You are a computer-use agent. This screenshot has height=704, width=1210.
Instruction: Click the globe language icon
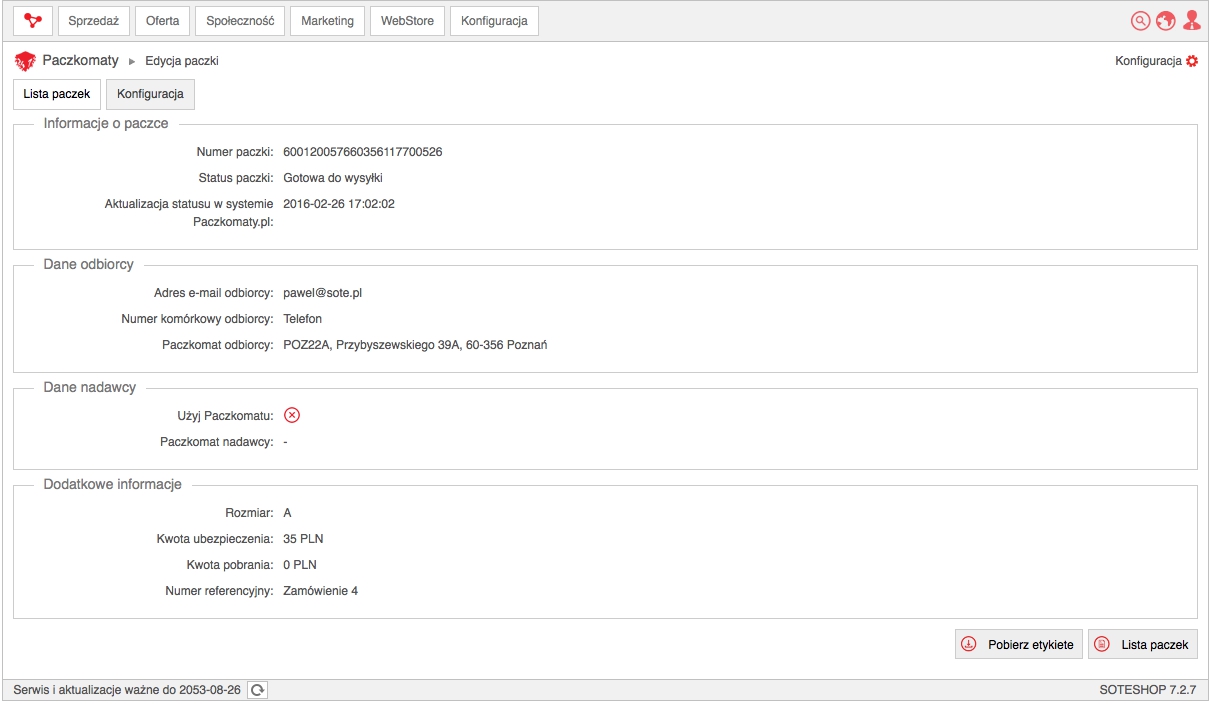pyautogui.click(x=1165, y=21)
